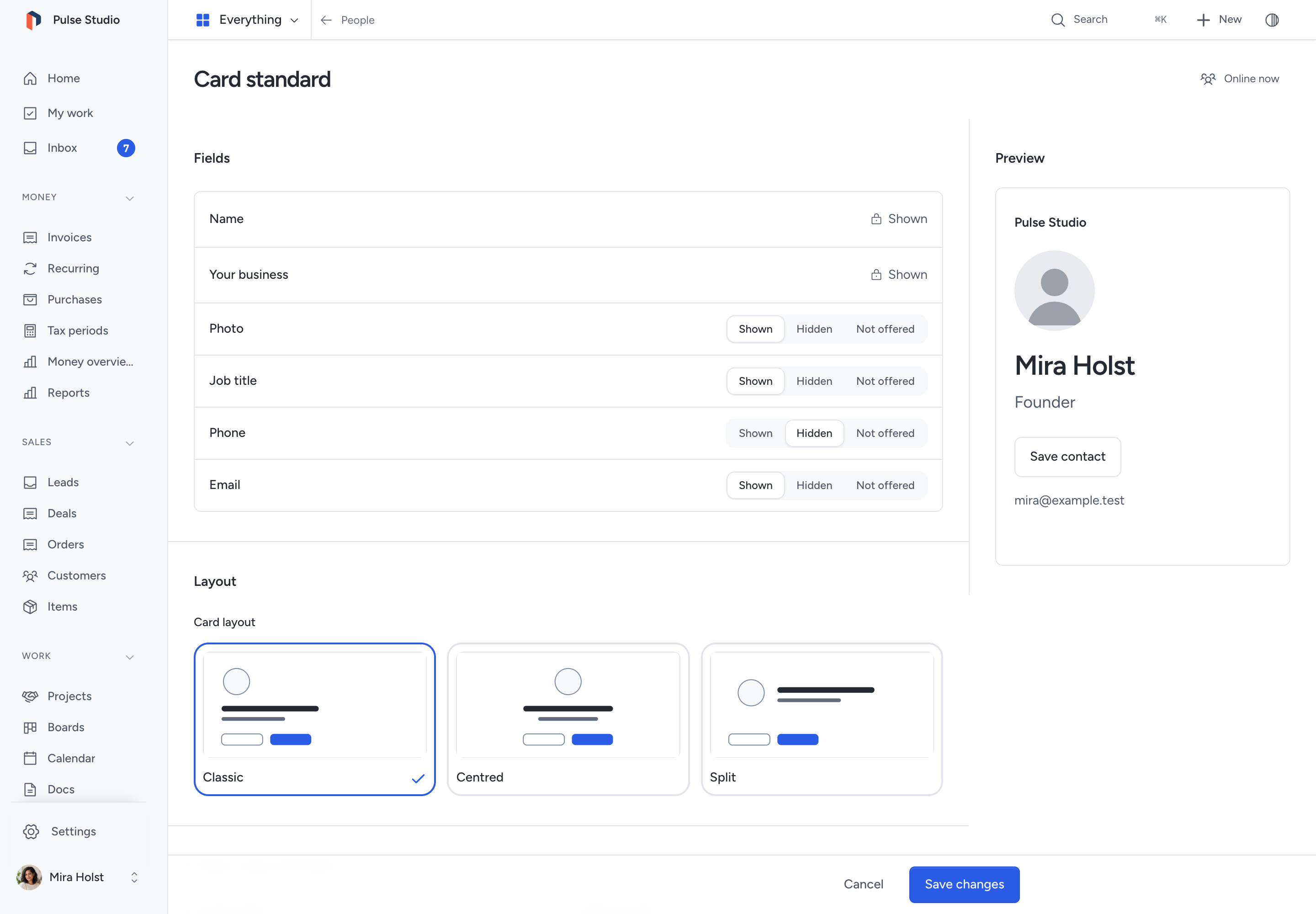
Task: Click the back arrow beside People
Action: tap(326, 20)
